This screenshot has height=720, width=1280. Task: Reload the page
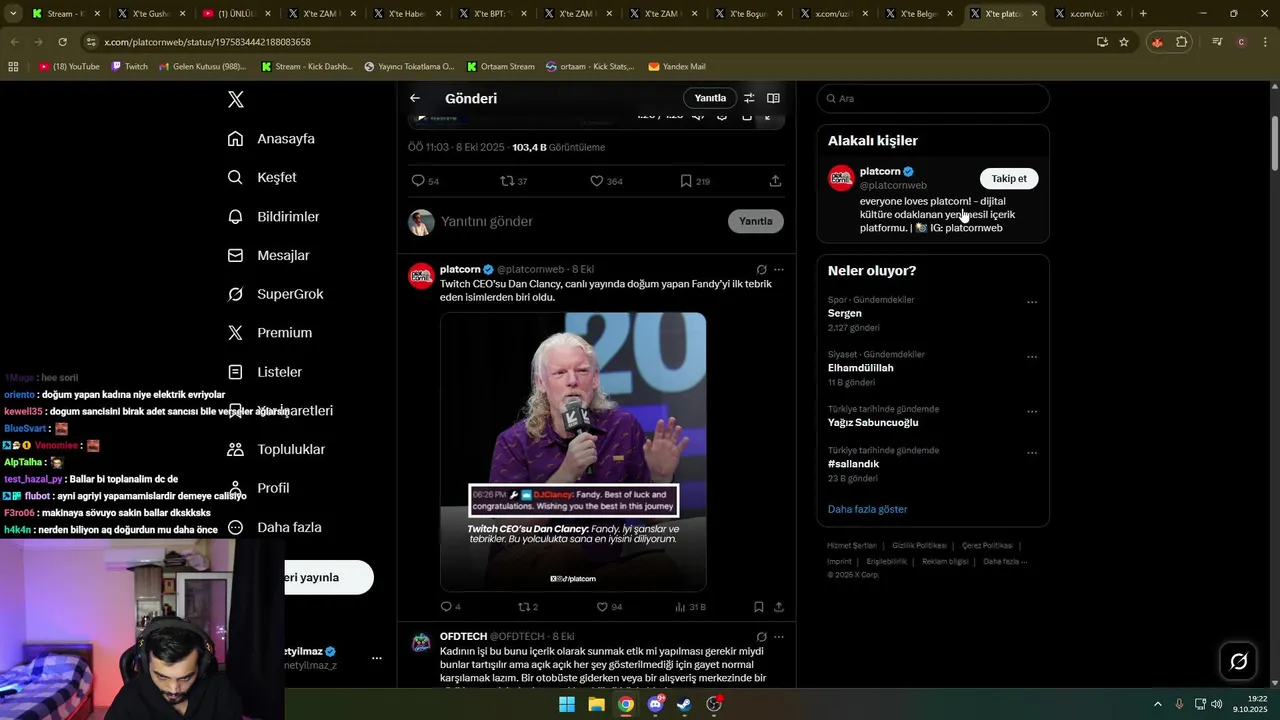click(x=62, y=42)
